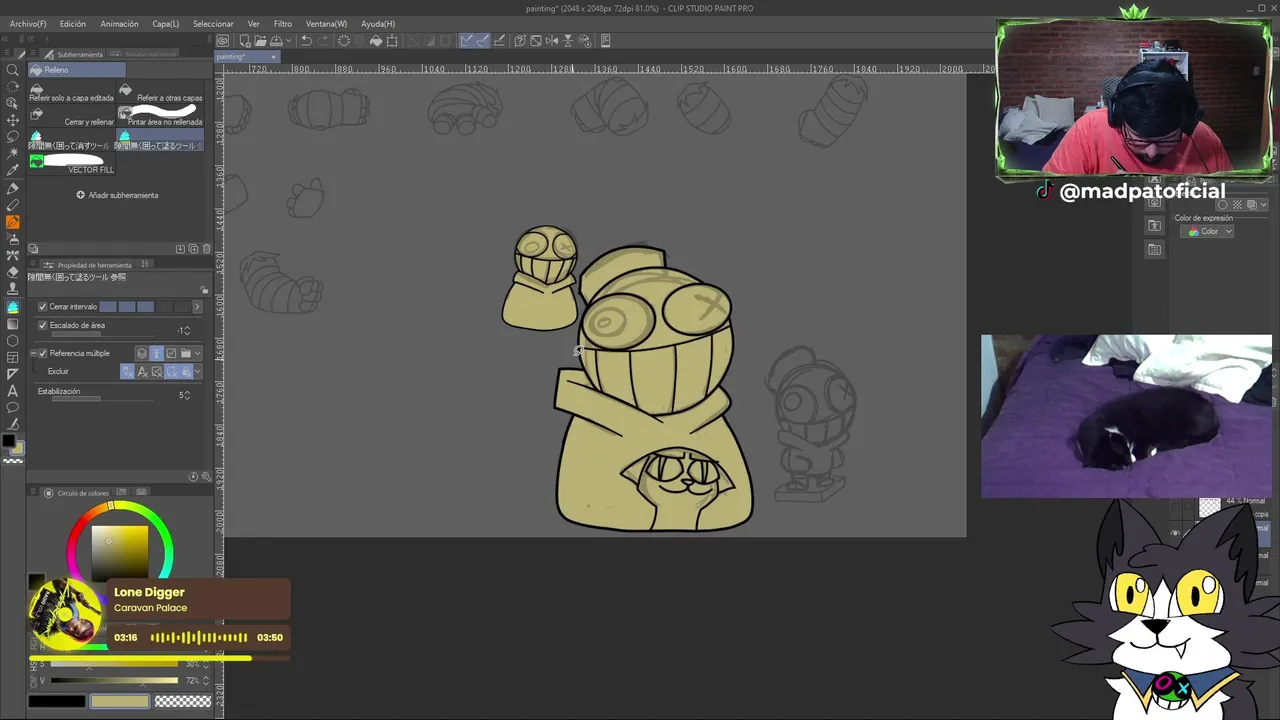1280x720 pixels.
Task: Select the Text tool
Action: [12, 391]
